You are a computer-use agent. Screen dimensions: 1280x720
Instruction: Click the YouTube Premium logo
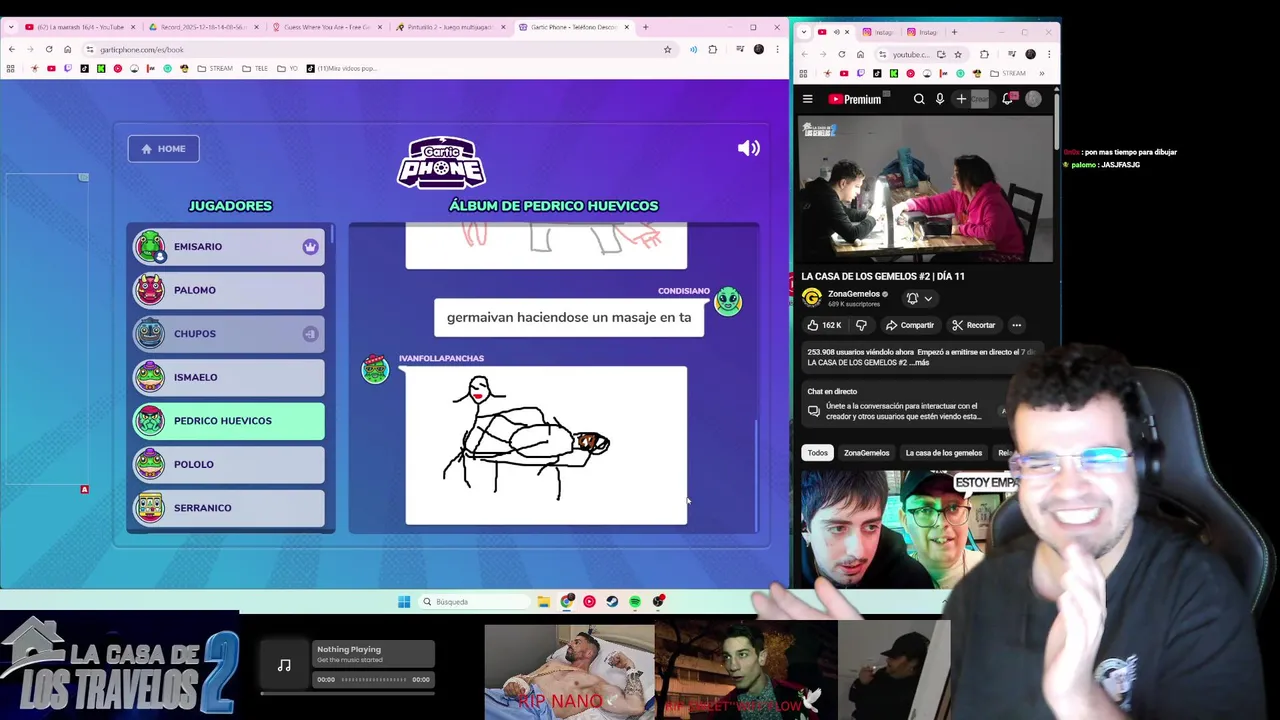855,99
